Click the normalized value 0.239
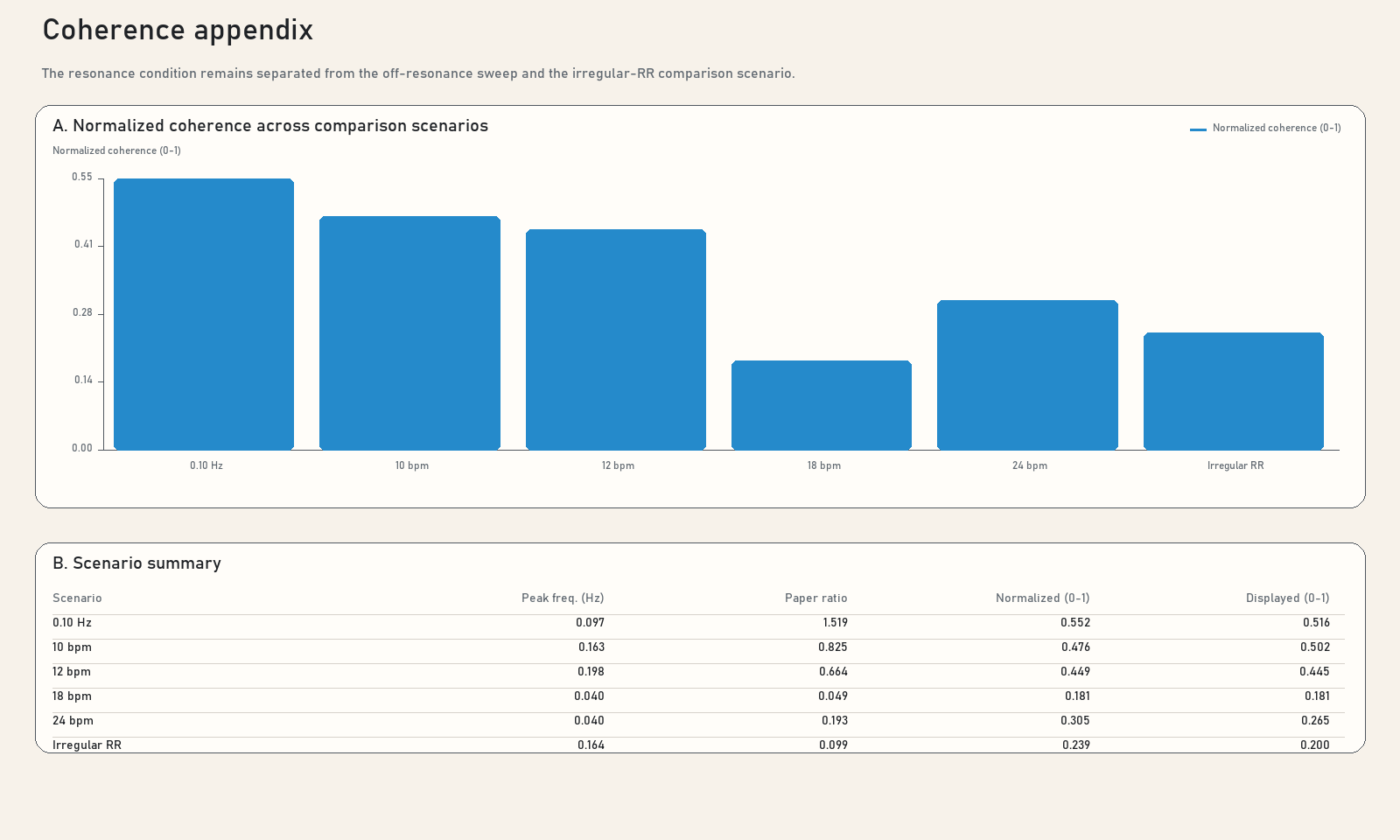The width and height of the screenshot is (1400, 840). pyautogui.click(x=1076, y=745)
